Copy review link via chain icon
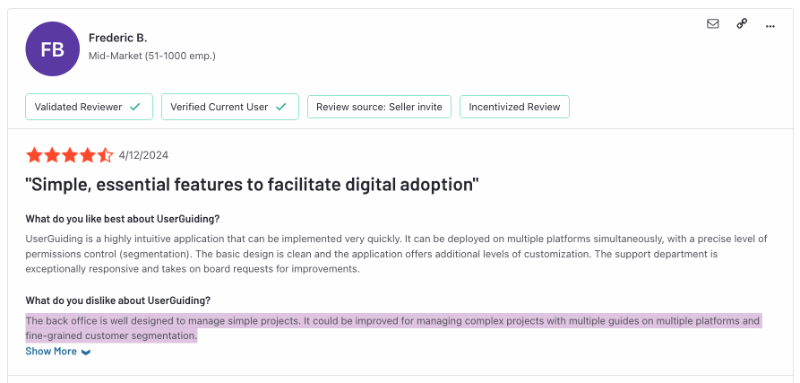This screenshot has width=800, height=383. (x=742, y=23)
